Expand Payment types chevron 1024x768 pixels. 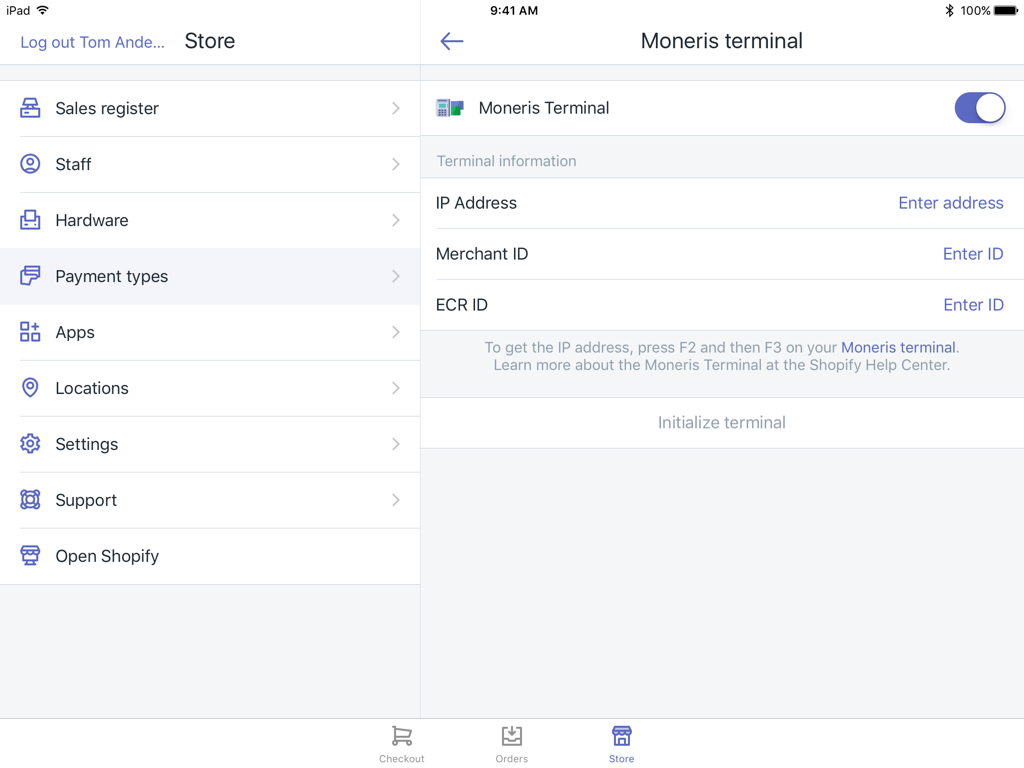[x=396, y=276]
